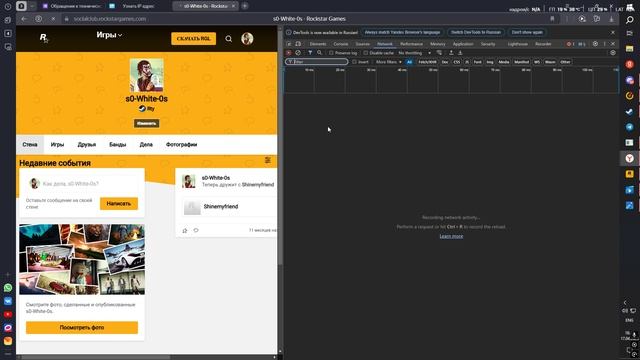The image size is (640, 360).
Task: Open the DevTools settings gear
Action: pyautogui.click(x=595, y=44)
